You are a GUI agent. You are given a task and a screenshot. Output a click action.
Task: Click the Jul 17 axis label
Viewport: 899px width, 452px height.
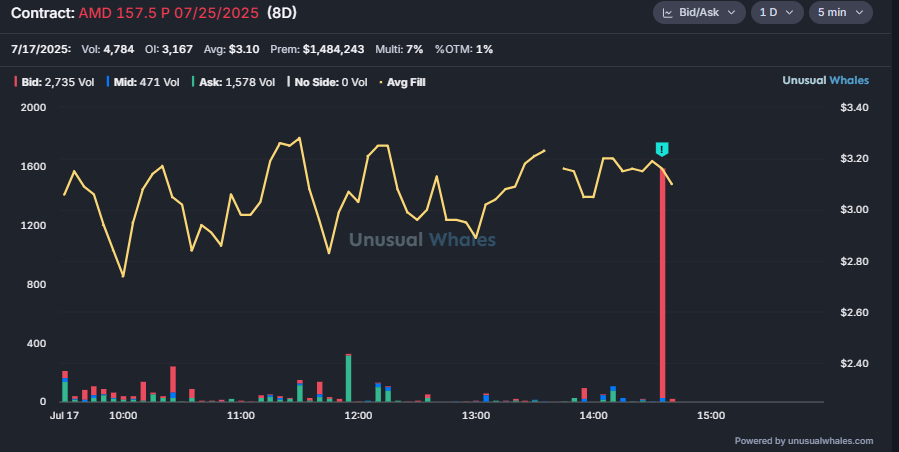(x=64, y=415)
